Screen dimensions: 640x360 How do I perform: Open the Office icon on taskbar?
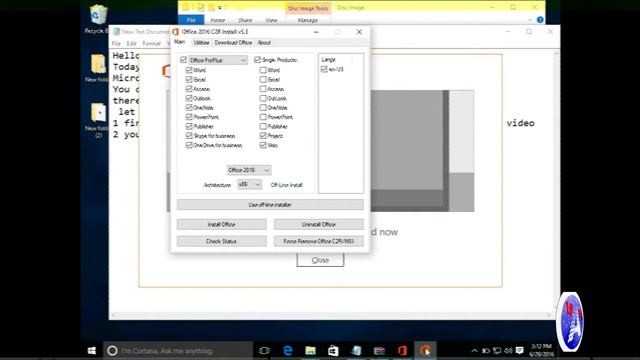coord(402,351)
